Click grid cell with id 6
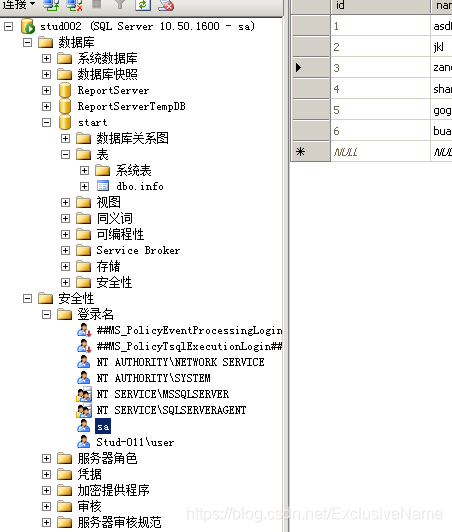 [x=380, y=131]
